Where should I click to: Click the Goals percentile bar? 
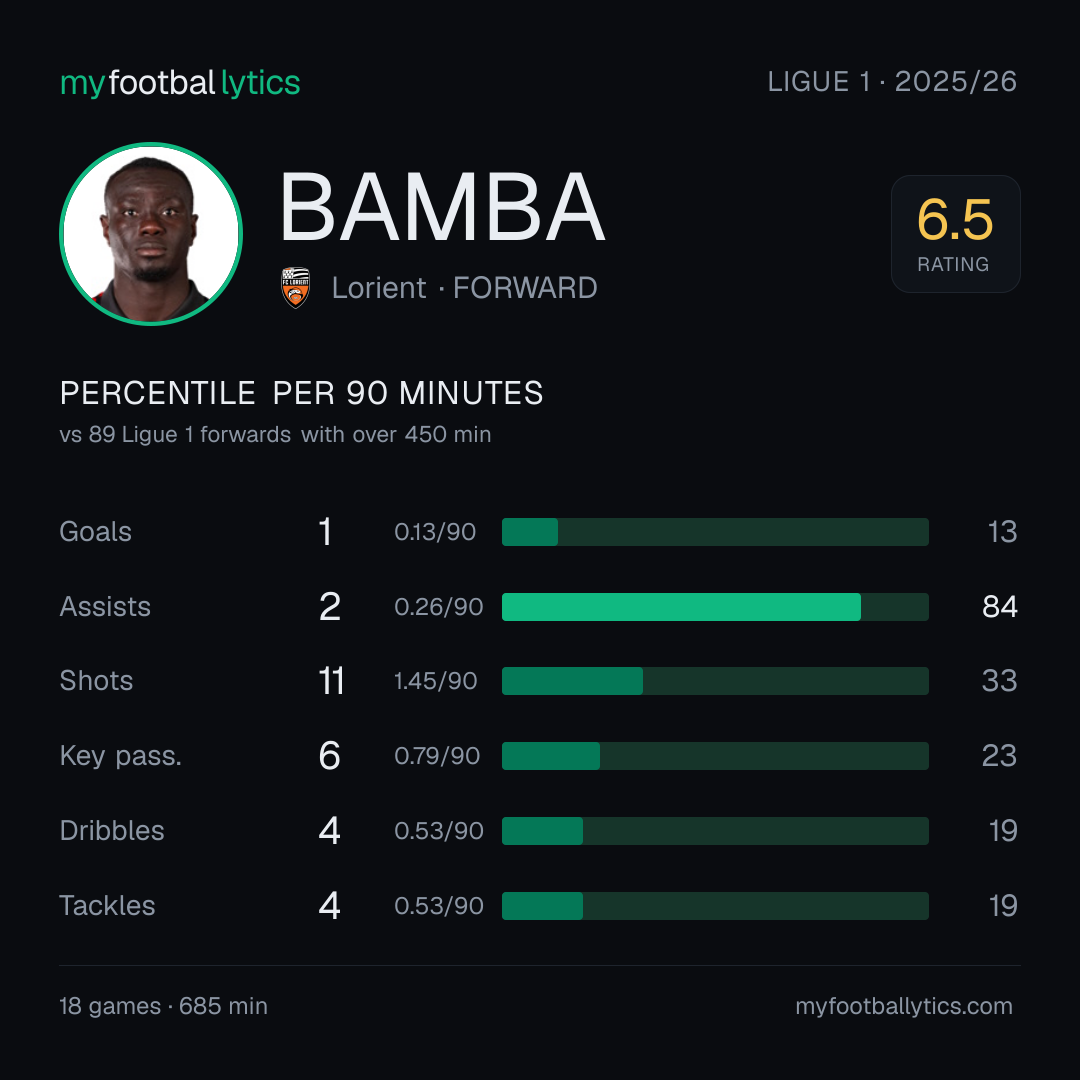click(715, 532)
